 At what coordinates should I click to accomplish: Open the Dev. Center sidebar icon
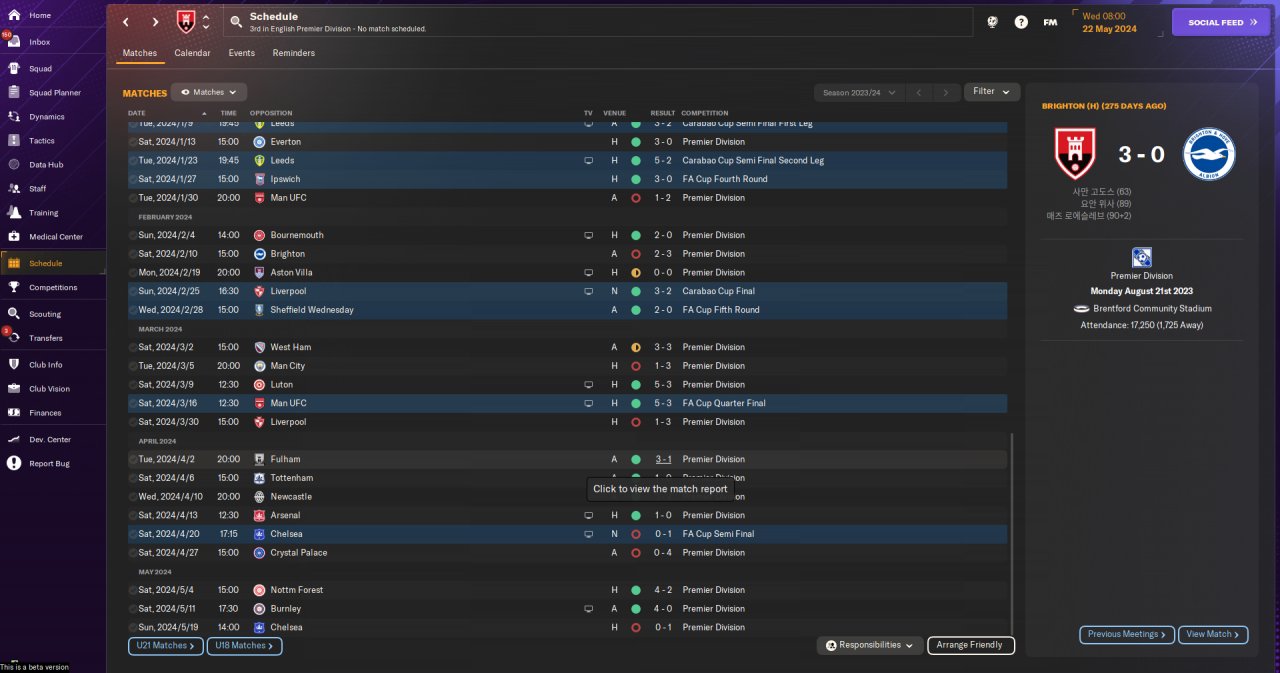[14, 439]
